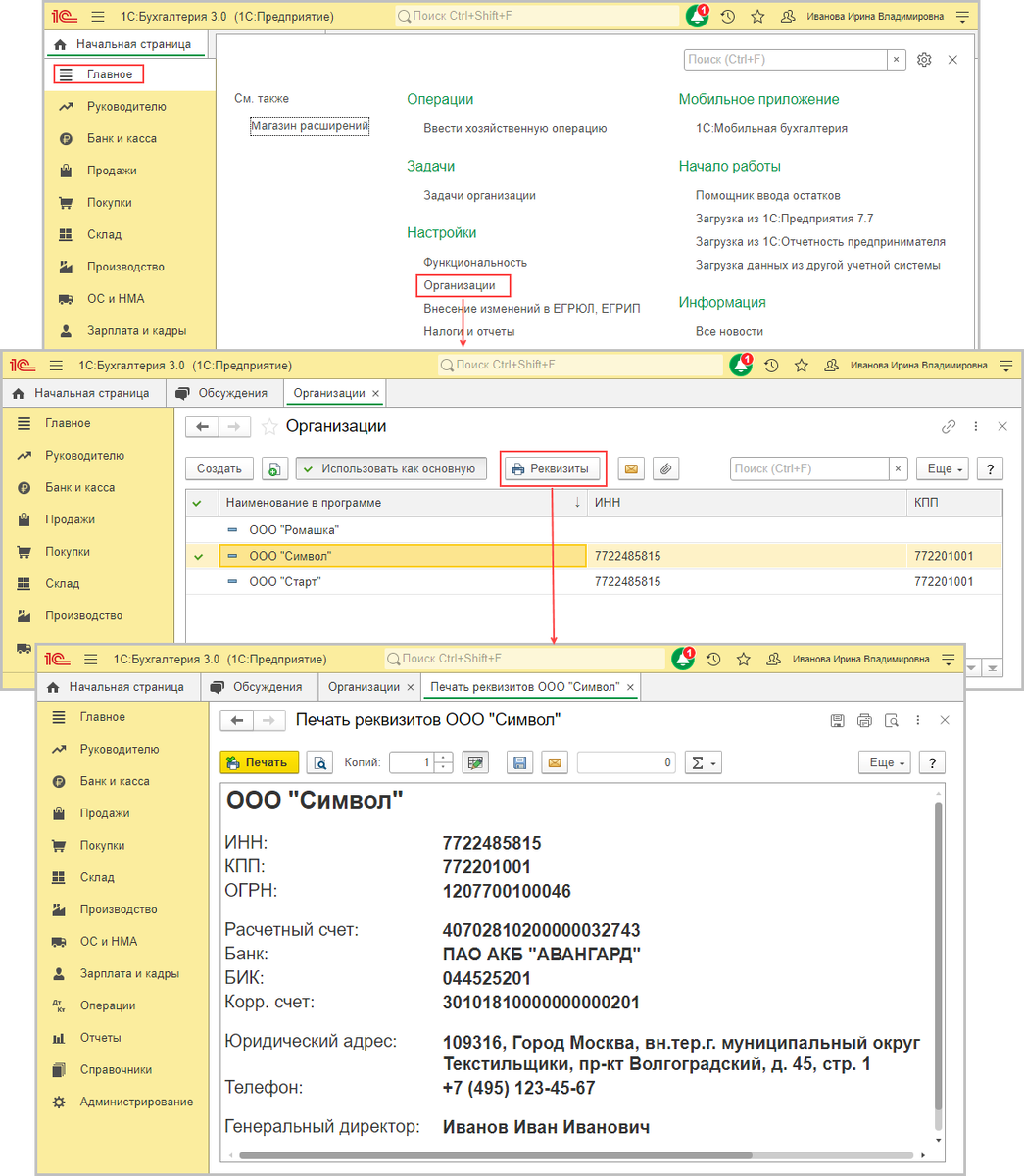Save document using floppy icon beside envelope
The height and width of the screenshot is (1176, 1024).
(520, 762)
